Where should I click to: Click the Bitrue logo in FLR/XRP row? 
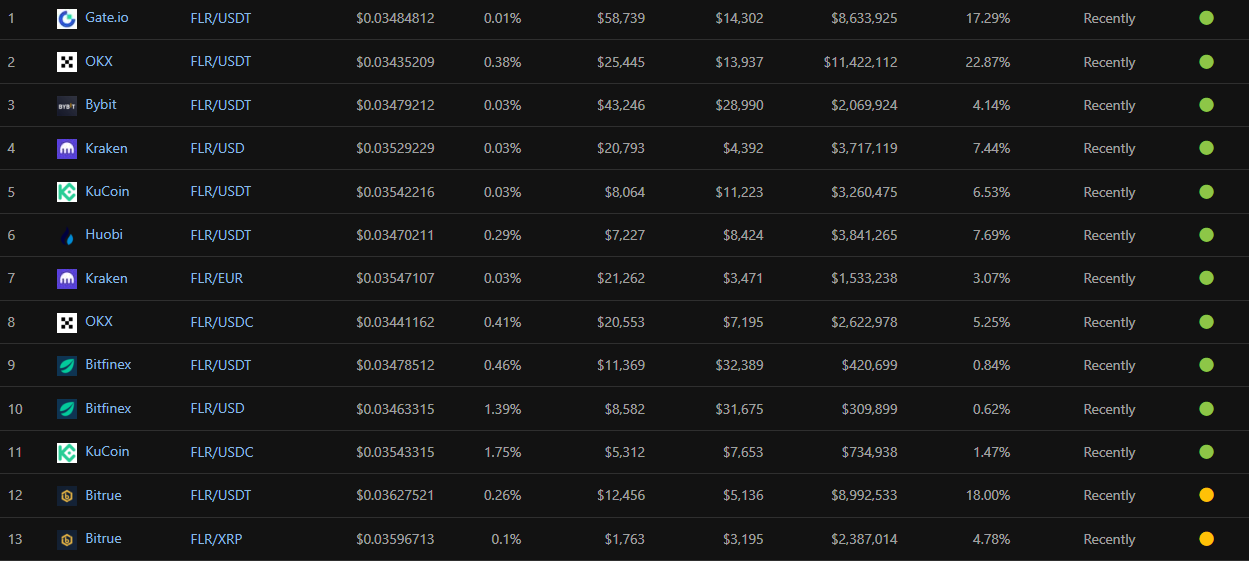click(x=67, y=539)
